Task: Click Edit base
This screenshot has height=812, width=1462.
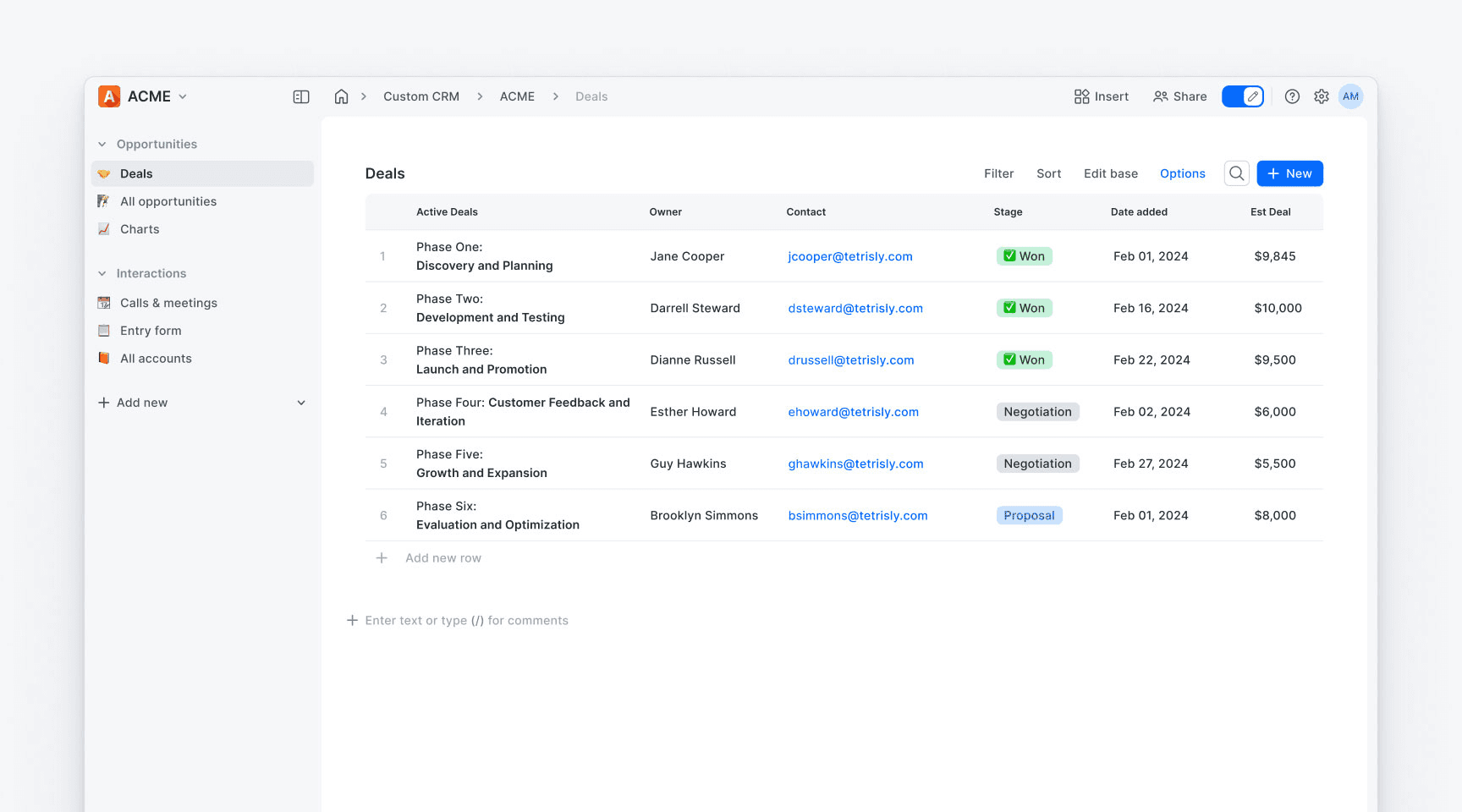Action: (x=1110, y=173)
